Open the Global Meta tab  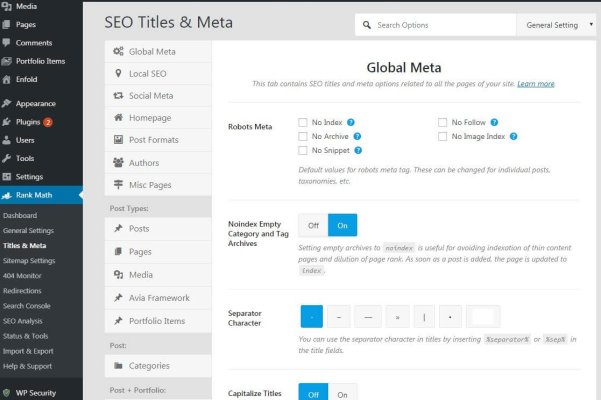point(158,51)
